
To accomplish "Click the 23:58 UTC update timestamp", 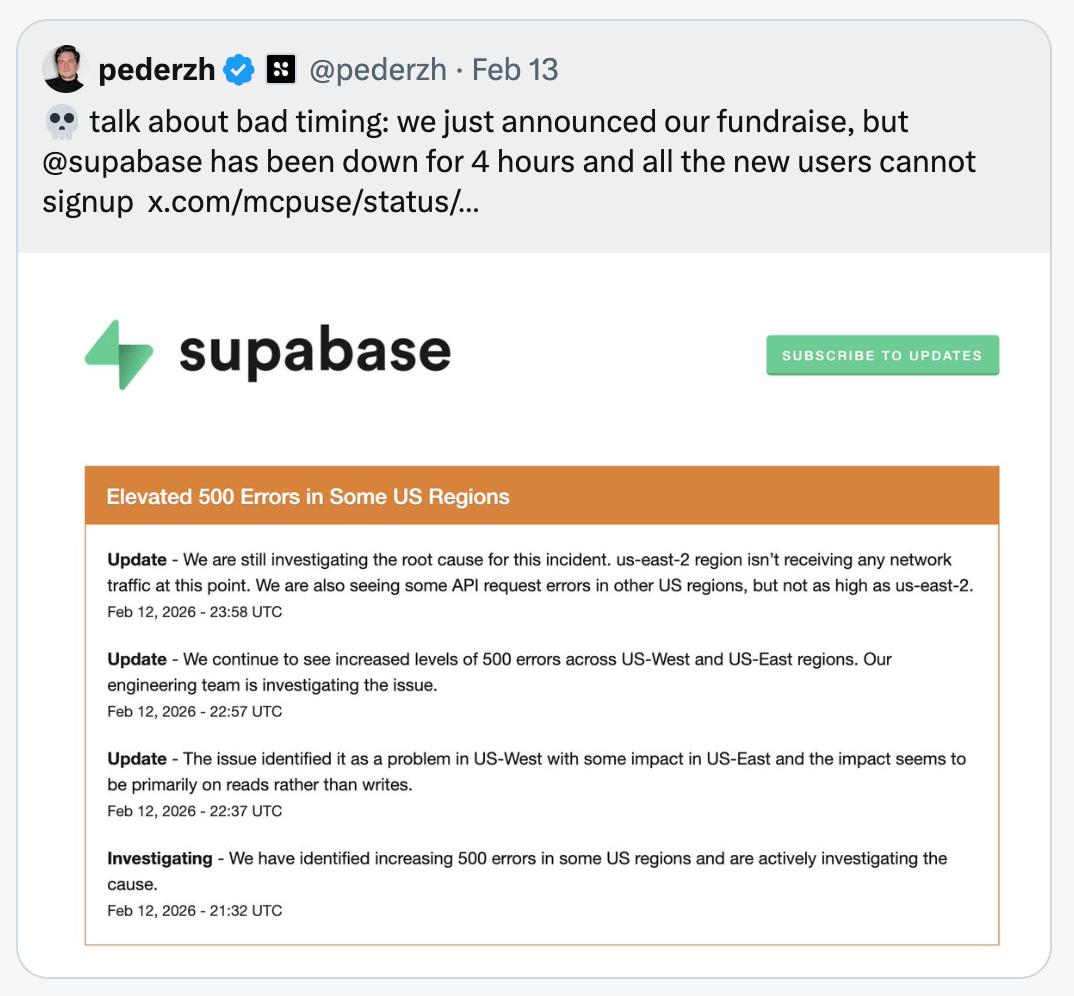I will 195,611.
